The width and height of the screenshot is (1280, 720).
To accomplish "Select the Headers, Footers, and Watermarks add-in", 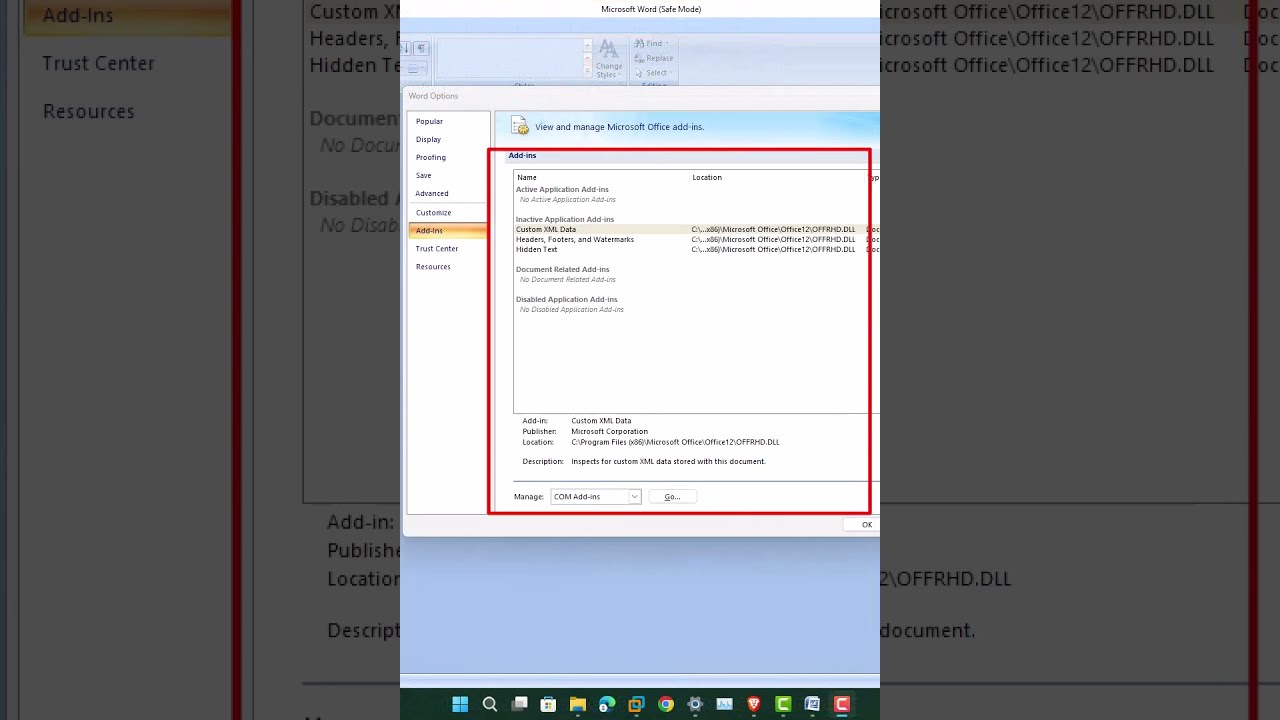I will [575, 239].
